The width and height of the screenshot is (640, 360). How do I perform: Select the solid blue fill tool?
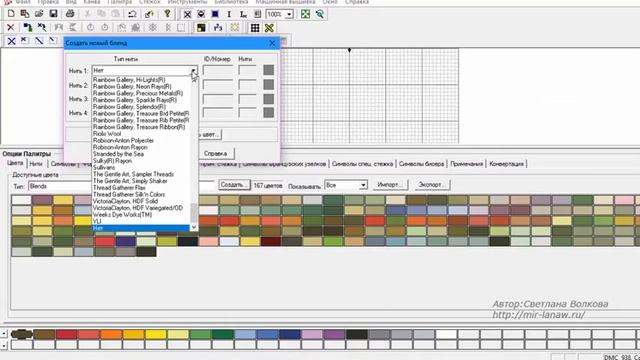tap(215, 14)
